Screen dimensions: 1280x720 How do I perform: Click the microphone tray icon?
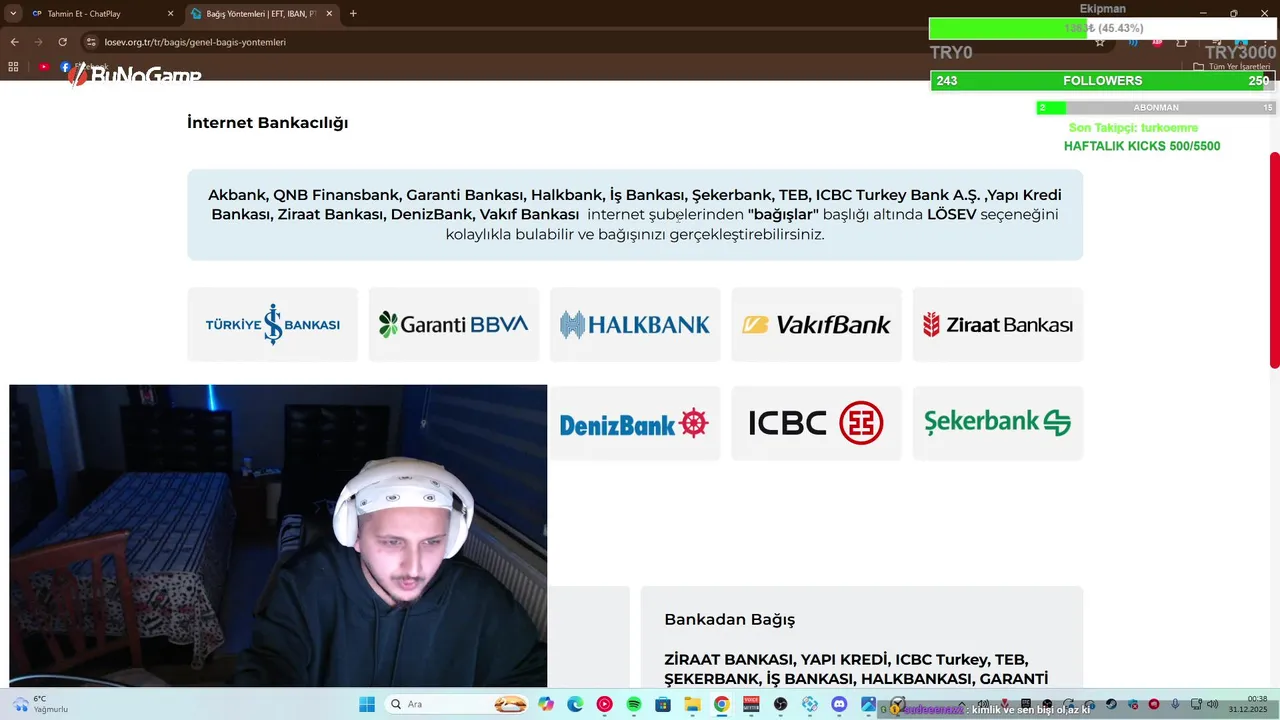coord(1175,704)
